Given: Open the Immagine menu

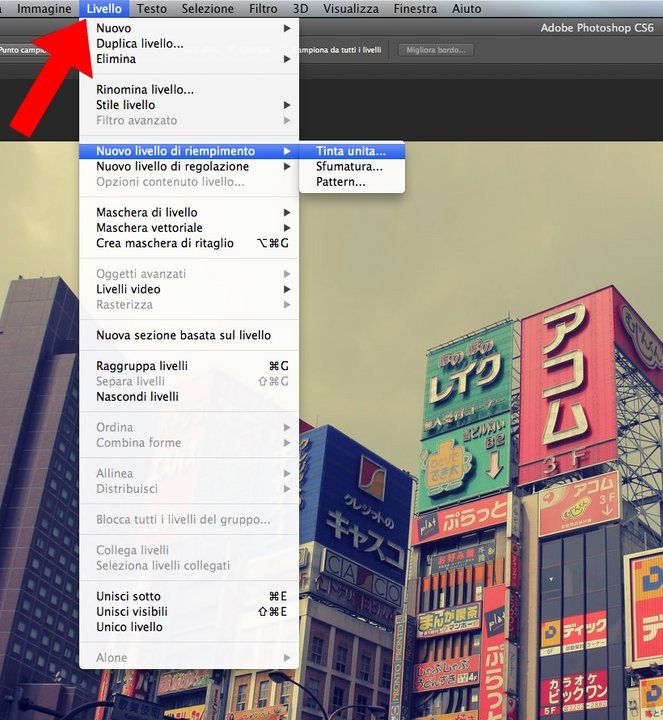Looking at the screenshot, I should pos(44,9).
